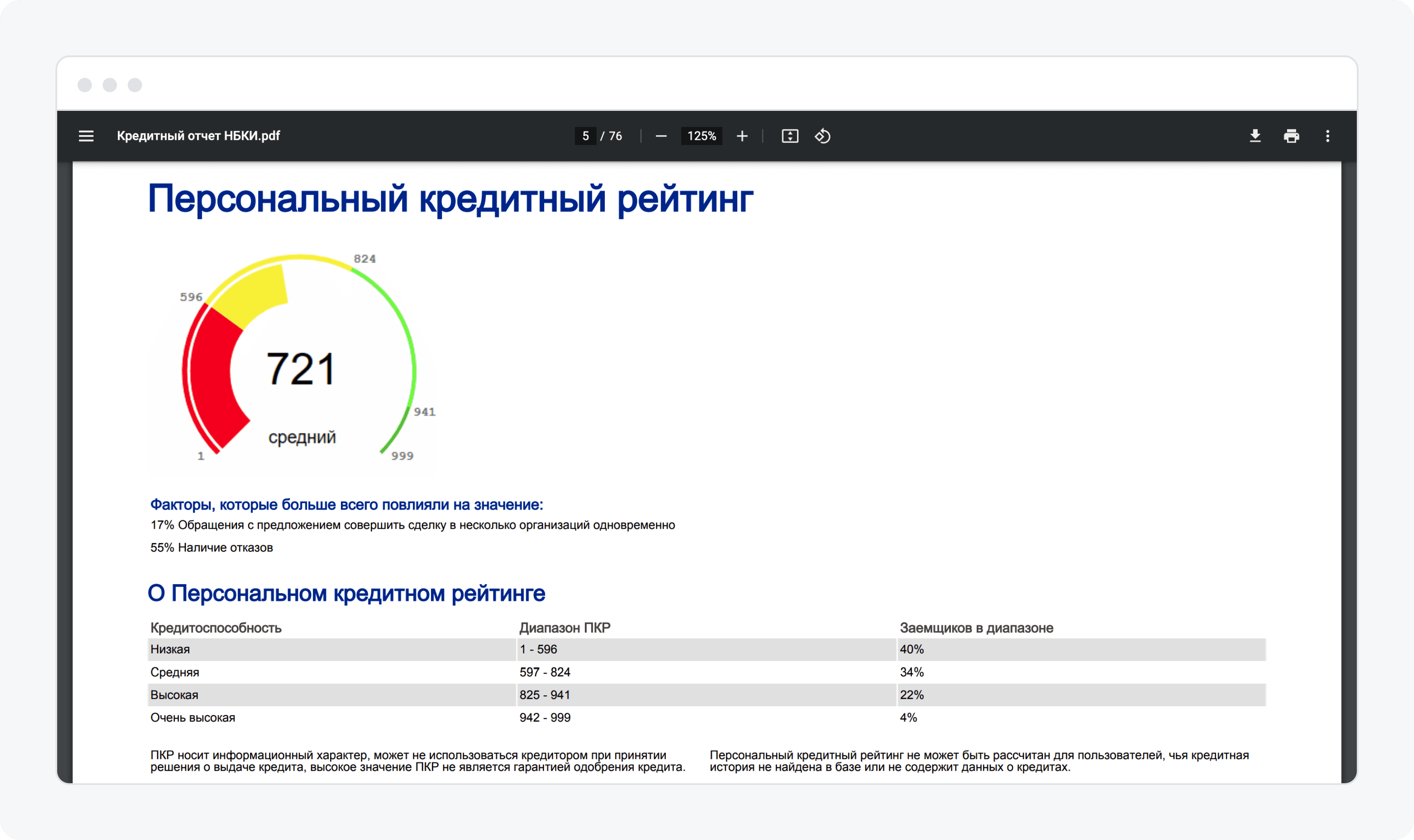
Task: Click the Заемщиков в диапазоне column header
Action: [976, 628]
